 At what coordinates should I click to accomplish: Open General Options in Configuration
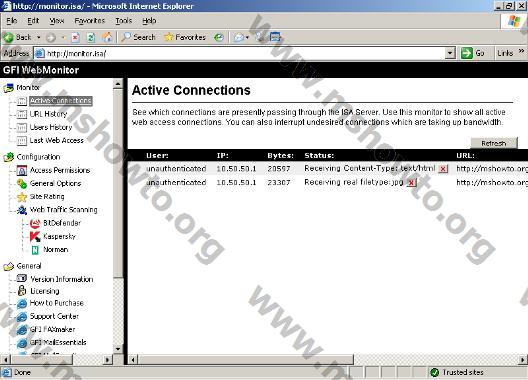[x=56, y=184]
